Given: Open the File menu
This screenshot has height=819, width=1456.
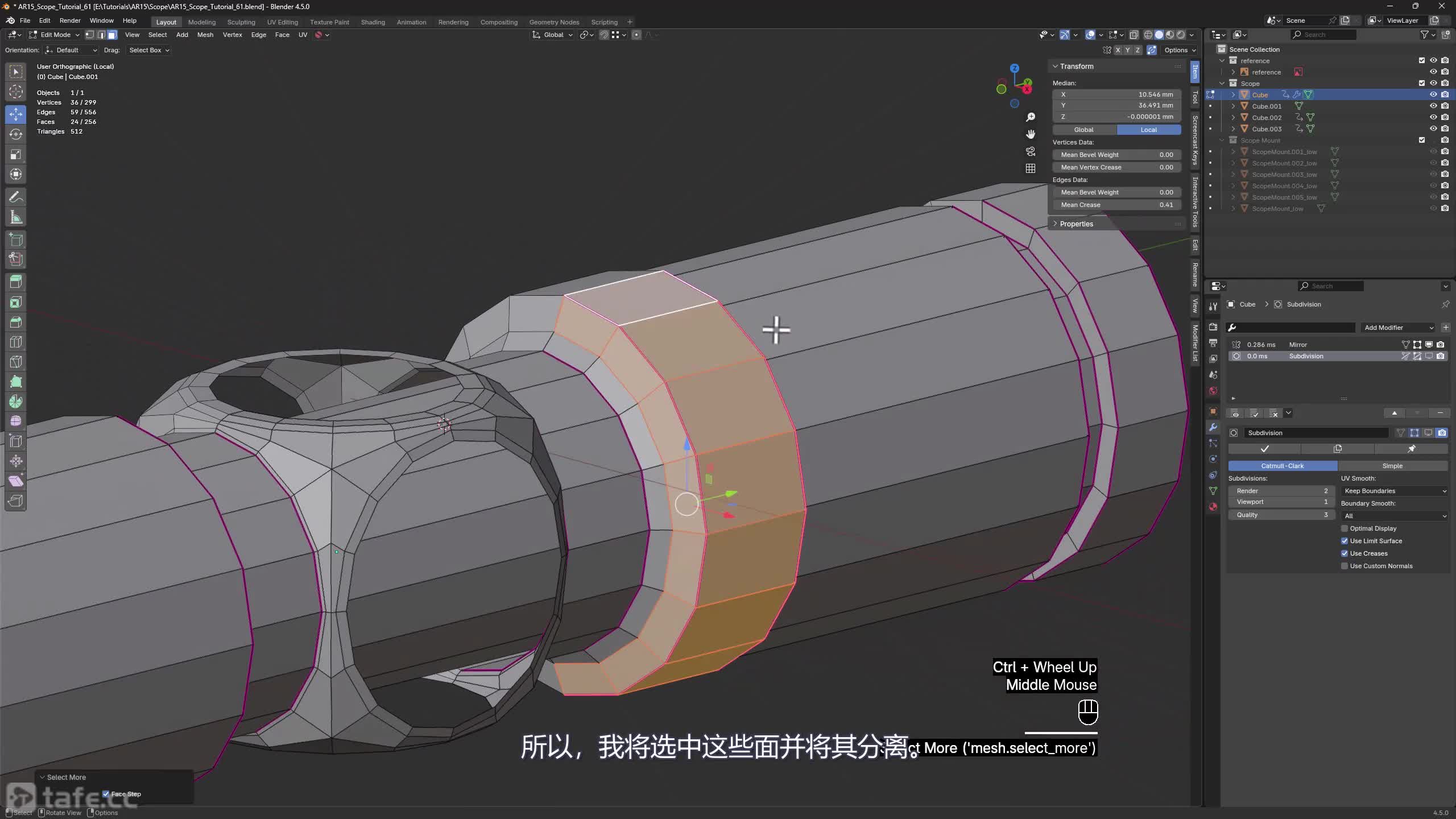Looking at the screenshot, I should [x=25, y=20].
